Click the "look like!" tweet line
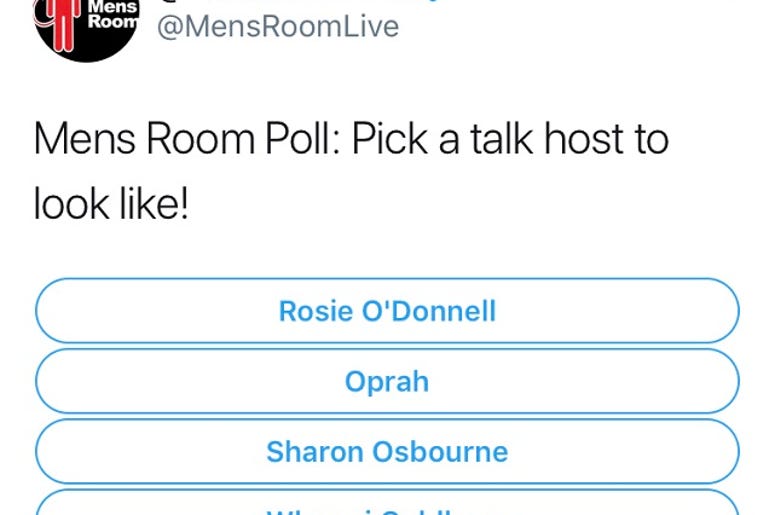This screenshot has width=775, height=515. (x=111, y=204)
